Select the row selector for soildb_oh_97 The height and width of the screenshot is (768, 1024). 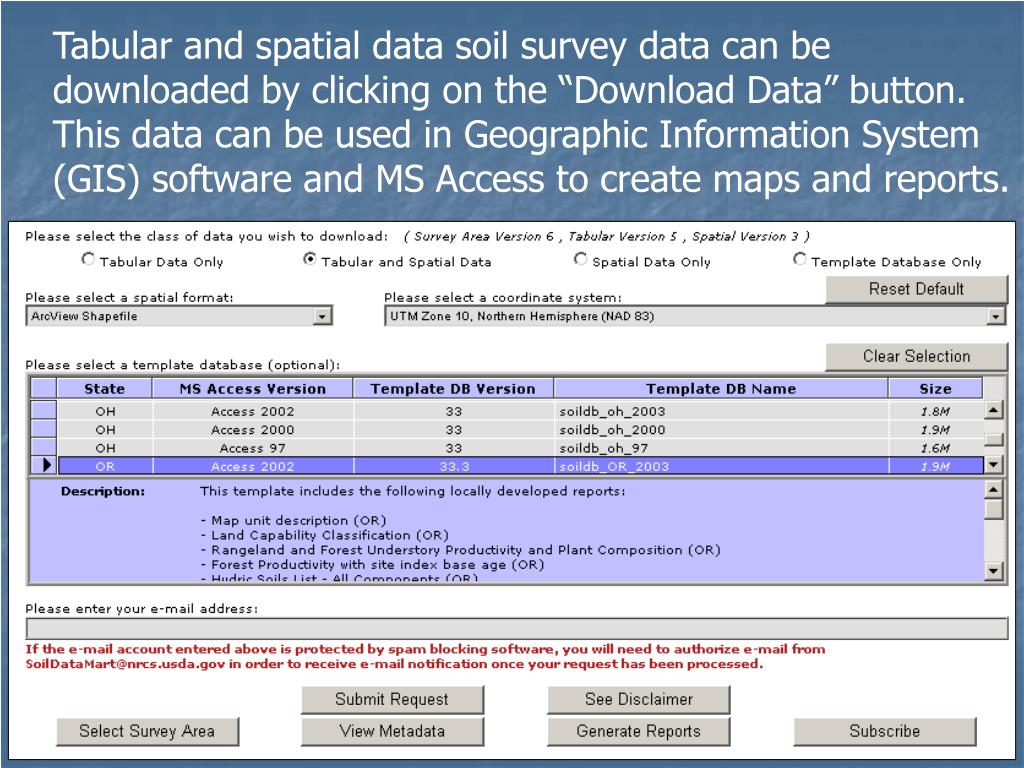(x=44, y=447)
